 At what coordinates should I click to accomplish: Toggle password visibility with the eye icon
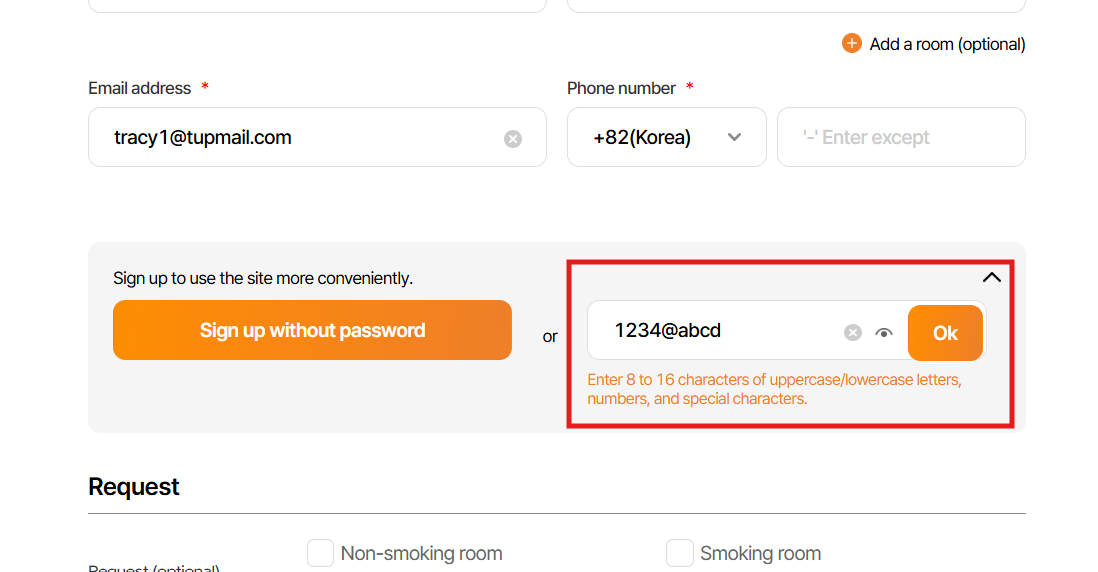coord(884,333)
